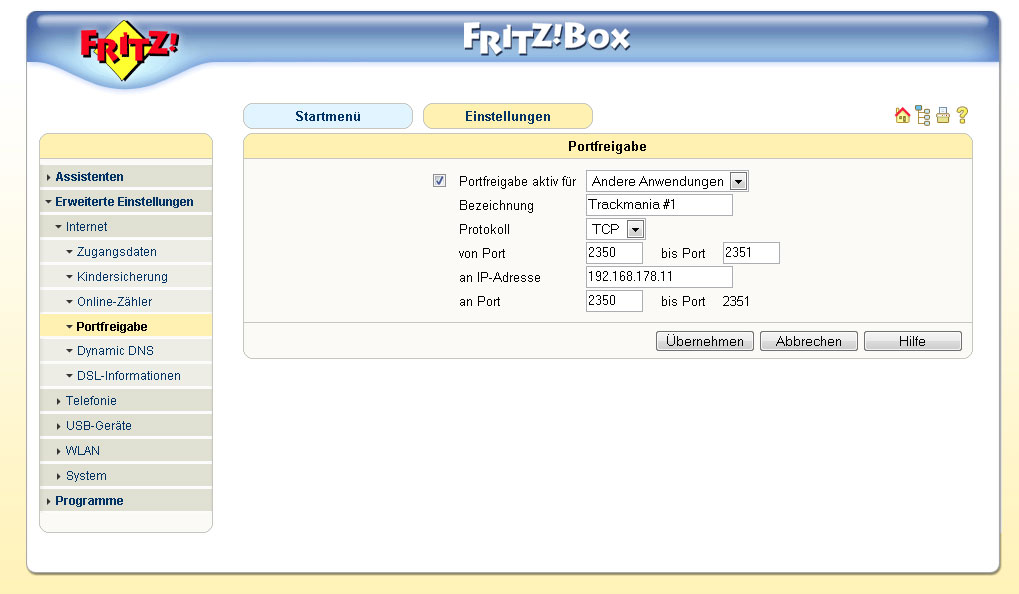1019x594 pixels.
Task: Select Portfreigabe in the sidebar
Action: [126, 326]
